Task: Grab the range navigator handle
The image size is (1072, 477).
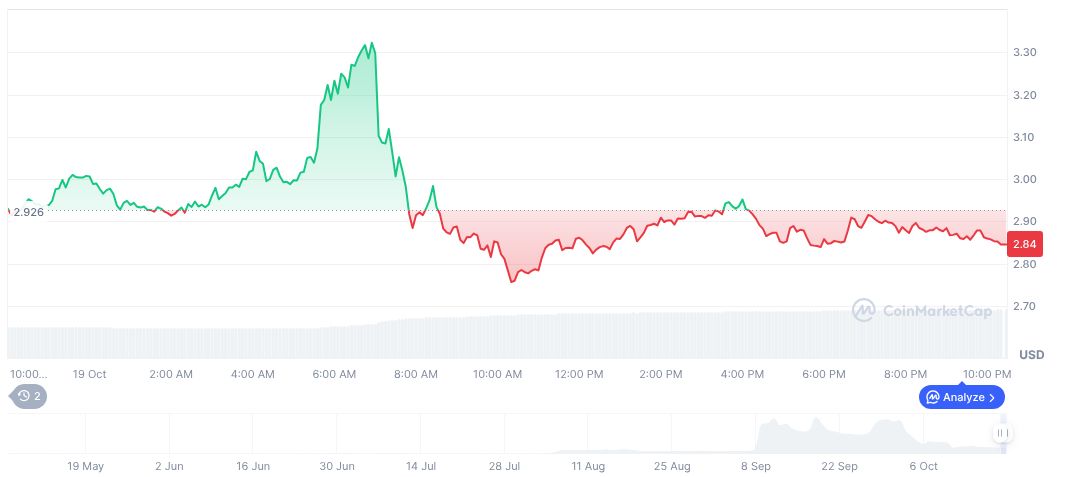Action: point(1003,433)
